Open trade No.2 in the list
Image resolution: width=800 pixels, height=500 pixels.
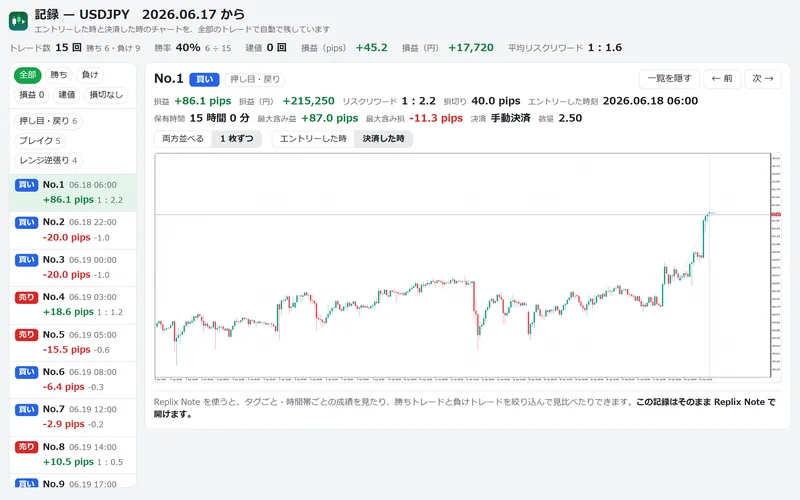pyautogui.click(x=73, y=230)
